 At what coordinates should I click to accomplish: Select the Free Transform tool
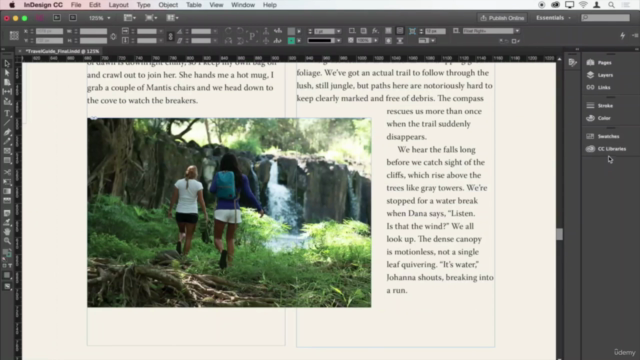(7, 182)
